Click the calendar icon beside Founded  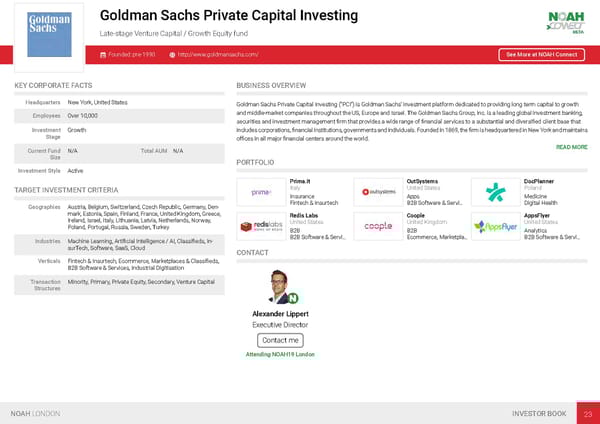[106, 54]
